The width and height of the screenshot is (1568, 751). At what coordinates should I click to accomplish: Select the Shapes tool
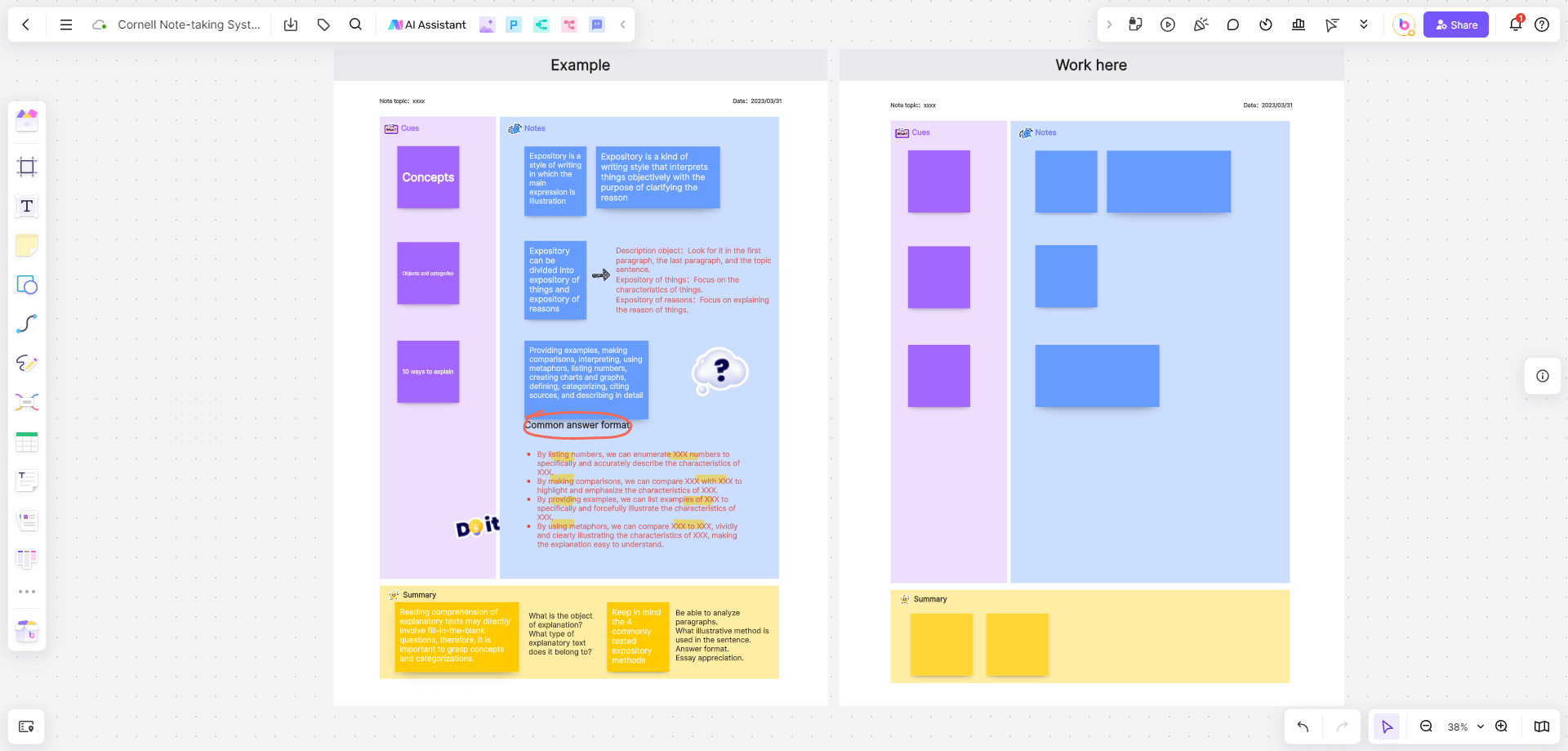(27, 284)
